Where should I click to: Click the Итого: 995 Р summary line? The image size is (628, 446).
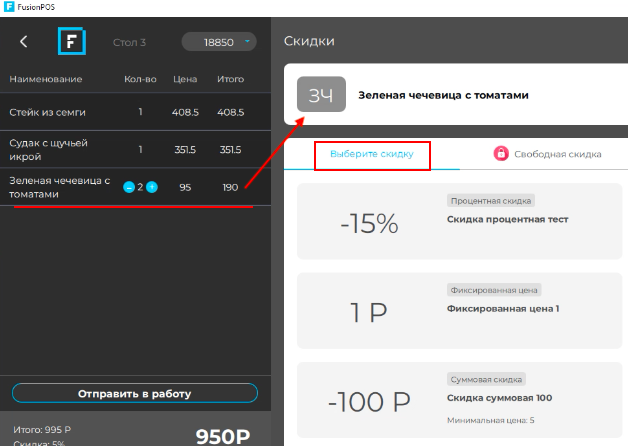click(x=42, y=430)
